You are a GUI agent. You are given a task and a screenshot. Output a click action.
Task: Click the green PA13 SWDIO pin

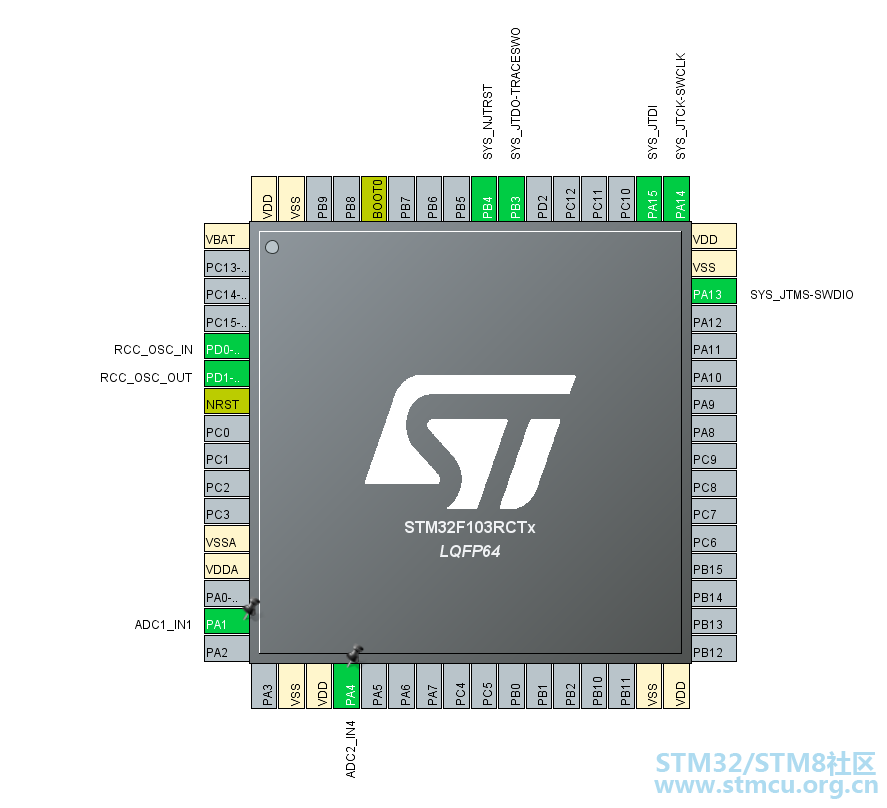coord(714,291)
